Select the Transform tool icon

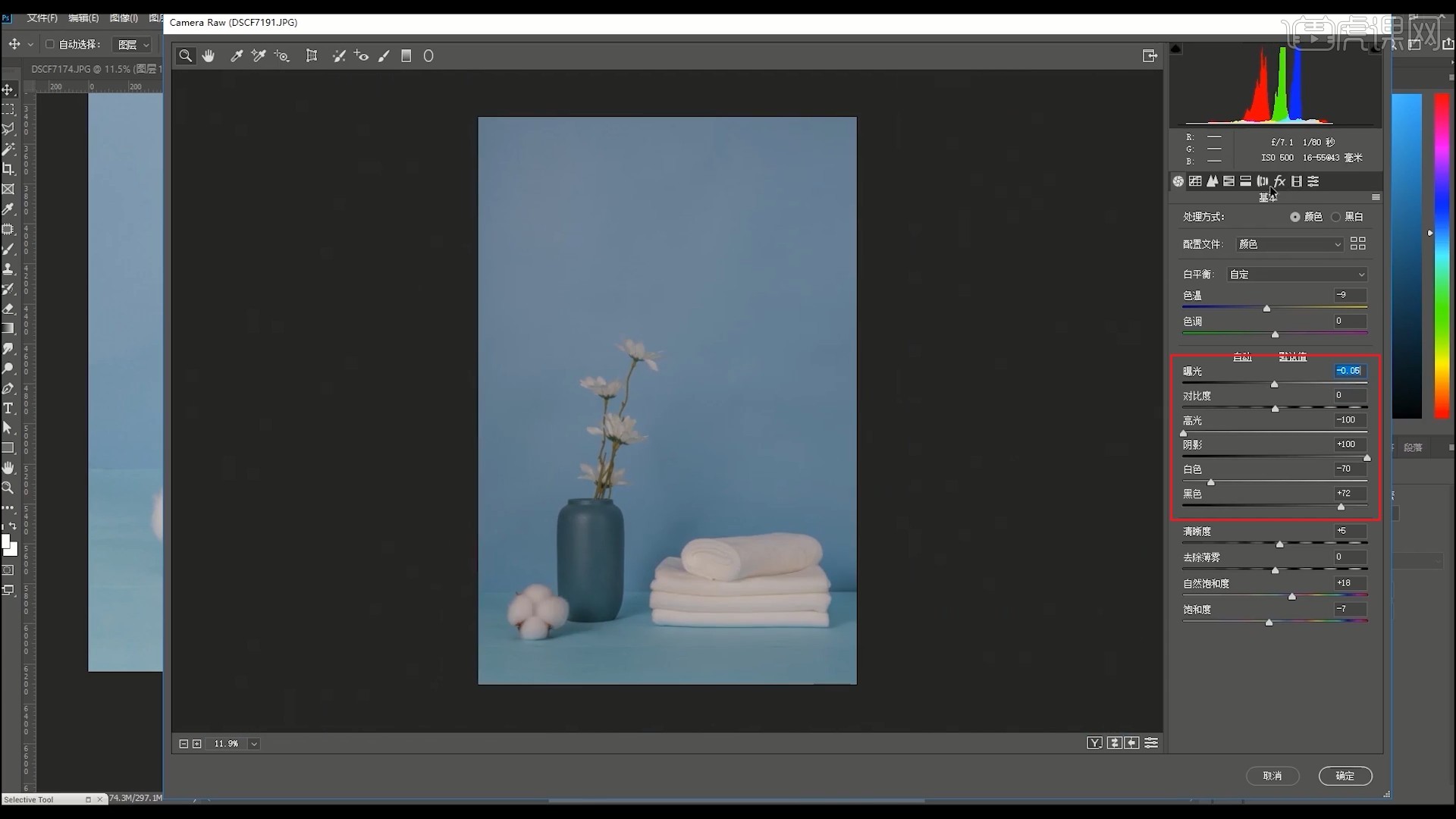pyautogui.click(x=312, y=56)
